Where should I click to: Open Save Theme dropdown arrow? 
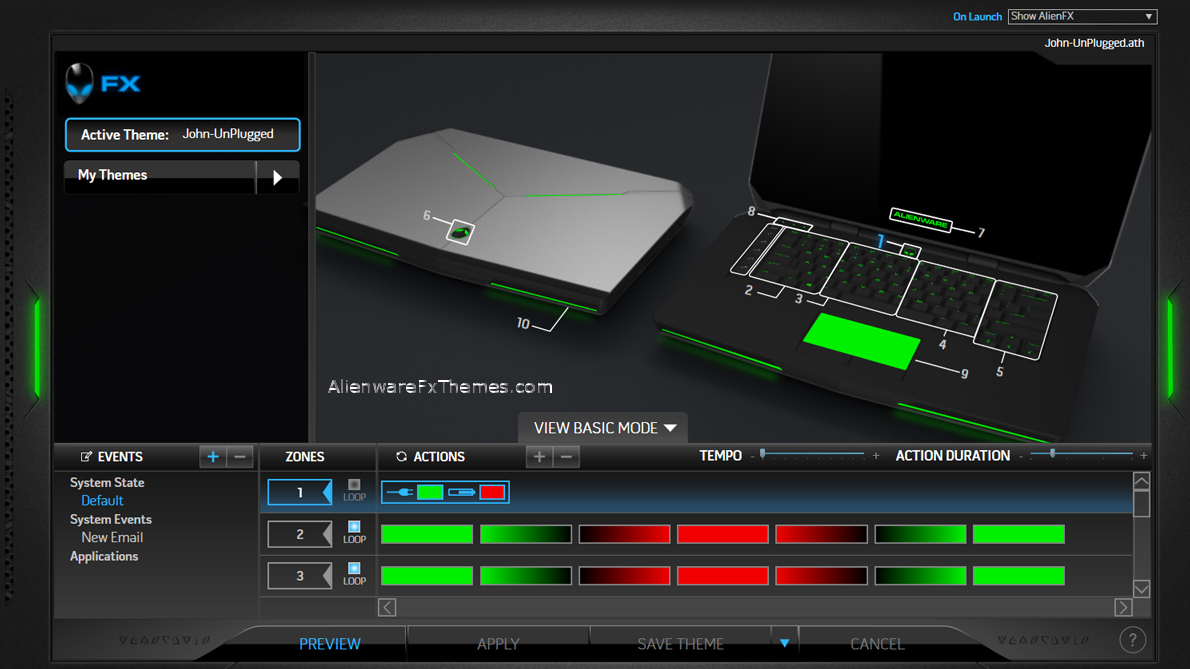[x=785, y=643]
